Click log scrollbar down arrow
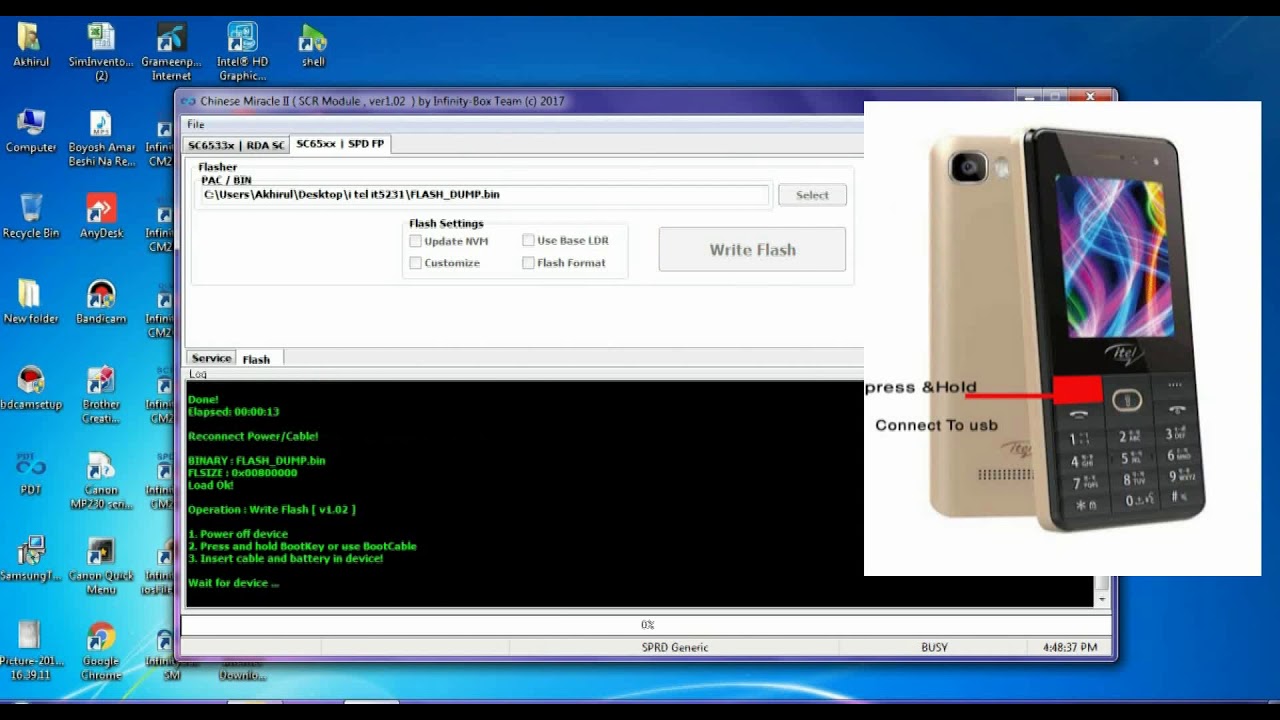 pos(1102,599)
